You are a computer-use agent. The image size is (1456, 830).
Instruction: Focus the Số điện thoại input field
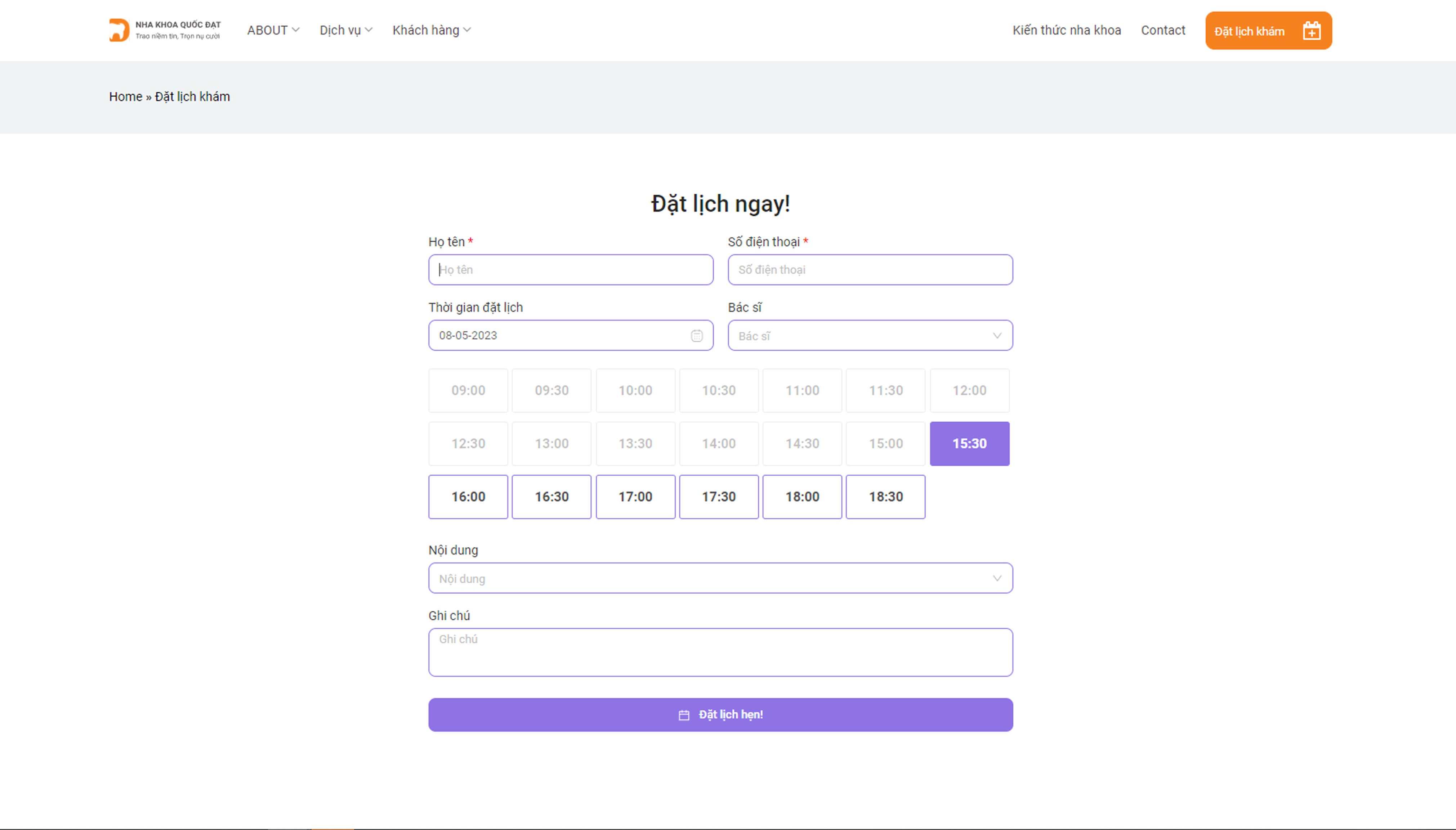tap(870, 270)
